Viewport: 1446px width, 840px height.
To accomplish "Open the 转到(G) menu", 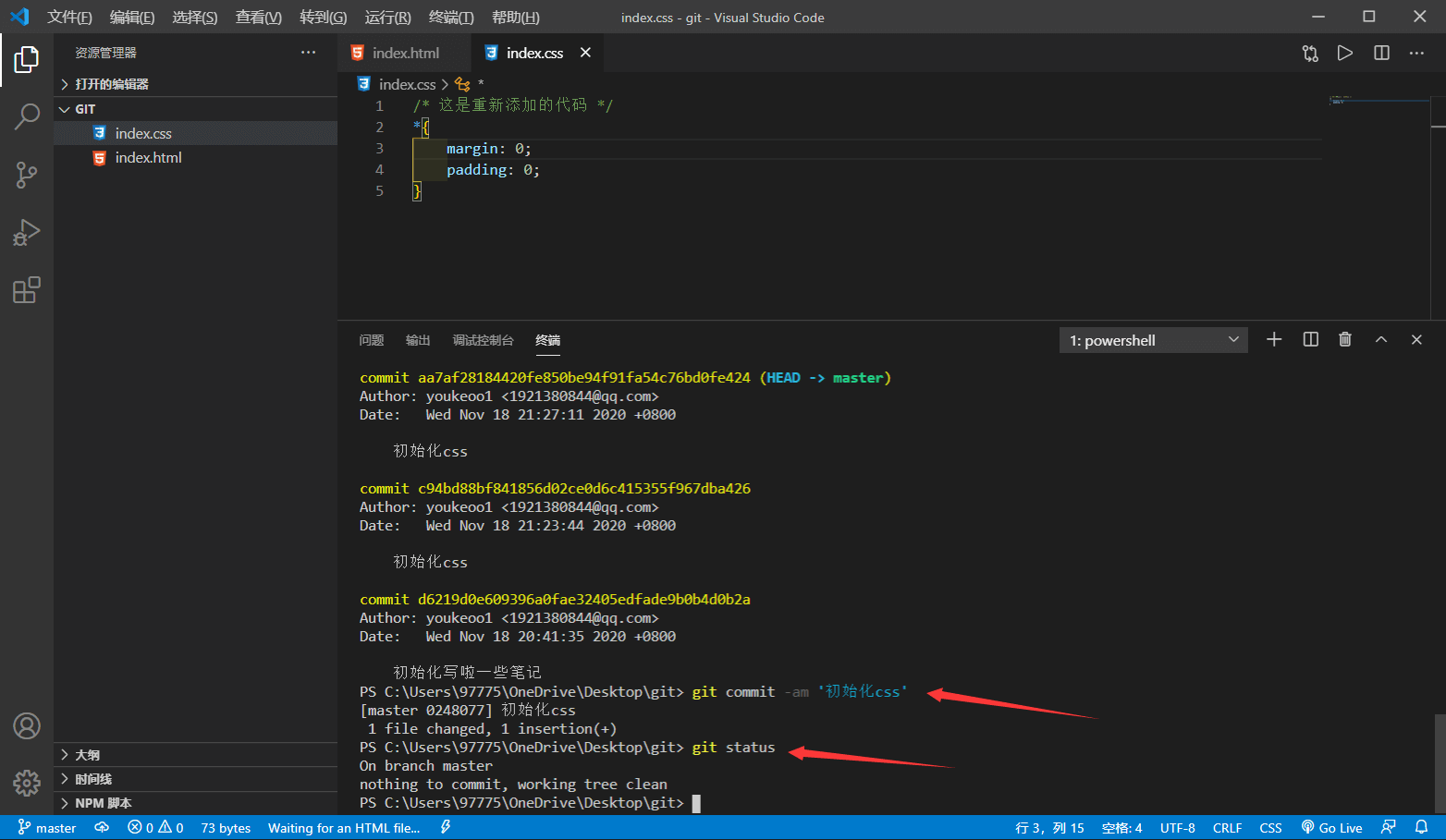I will click(324, 18).
